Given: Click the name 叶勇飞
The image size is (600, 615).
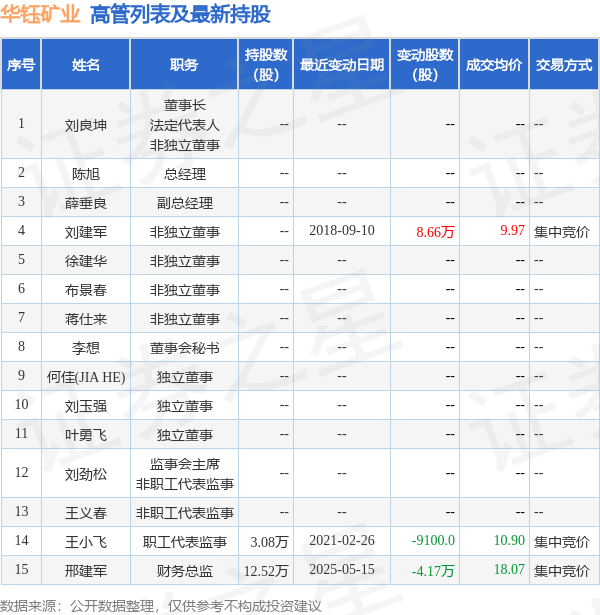Looking at the screenshot, I should point(85,435).
